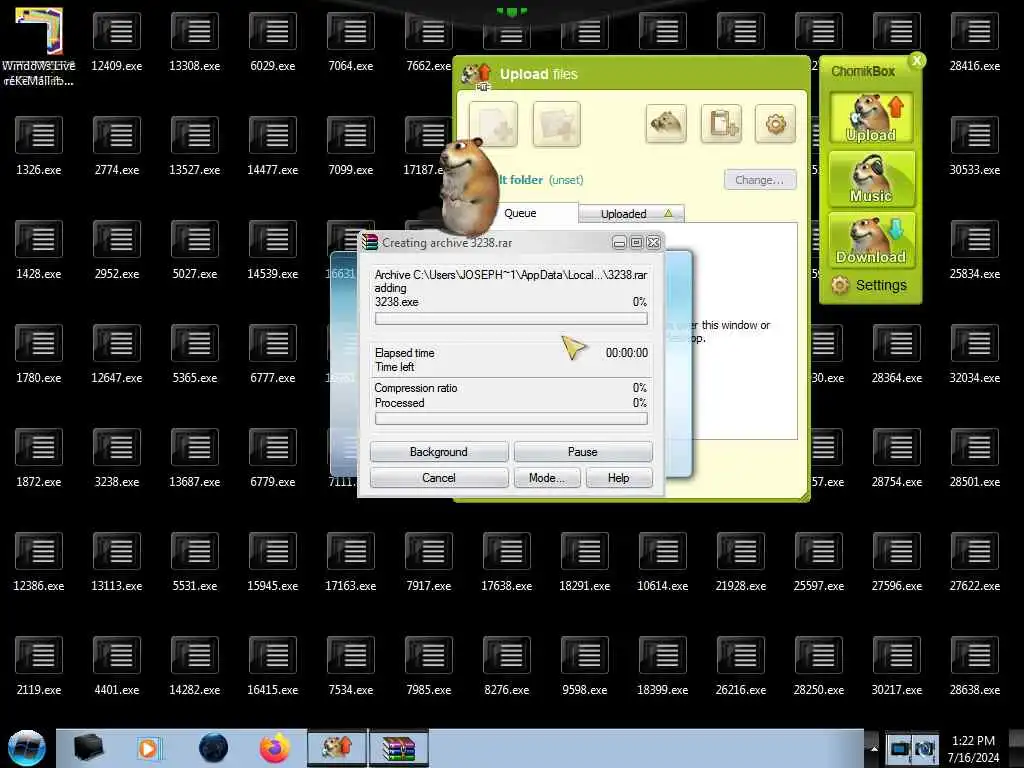Viewport: 1024px width, 768px height.
Task: Select the 18291.exe desktop icon
Action: [584, 562]
